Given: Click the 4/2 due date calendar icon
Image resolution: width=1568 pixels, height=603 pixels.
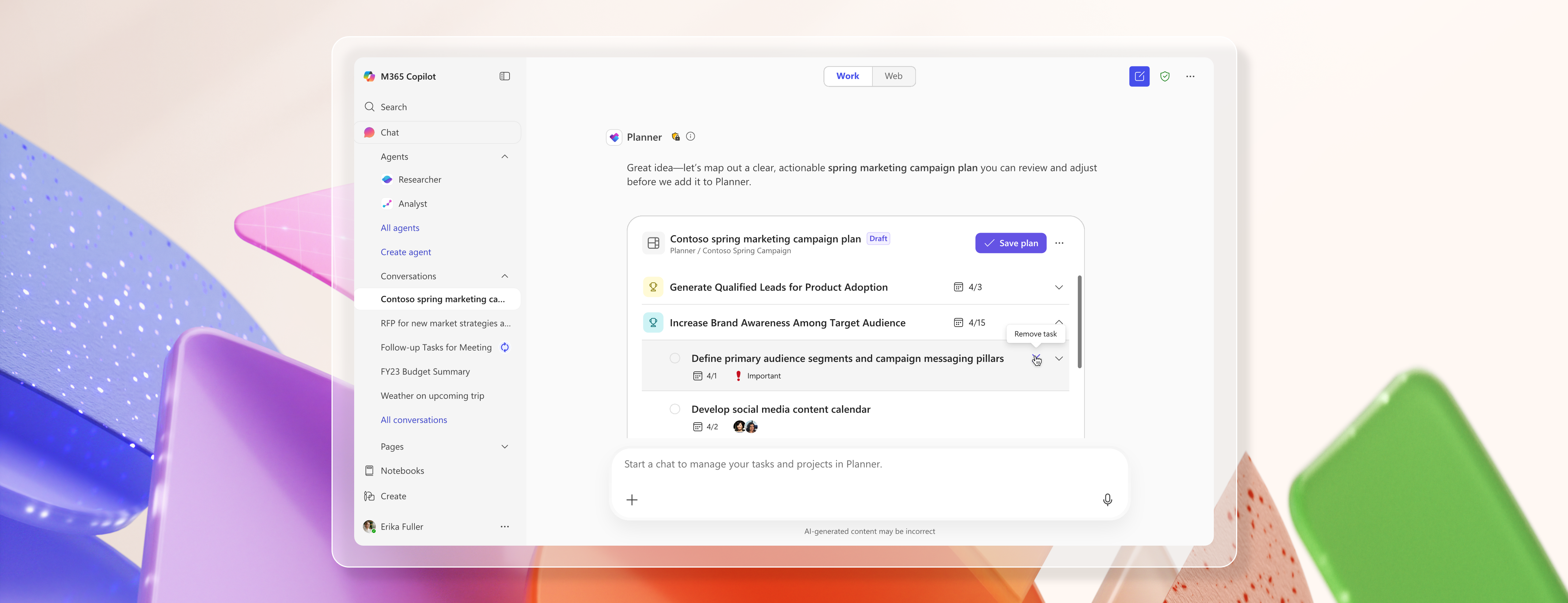Looking at the screenshot, I should coord(698,427).
